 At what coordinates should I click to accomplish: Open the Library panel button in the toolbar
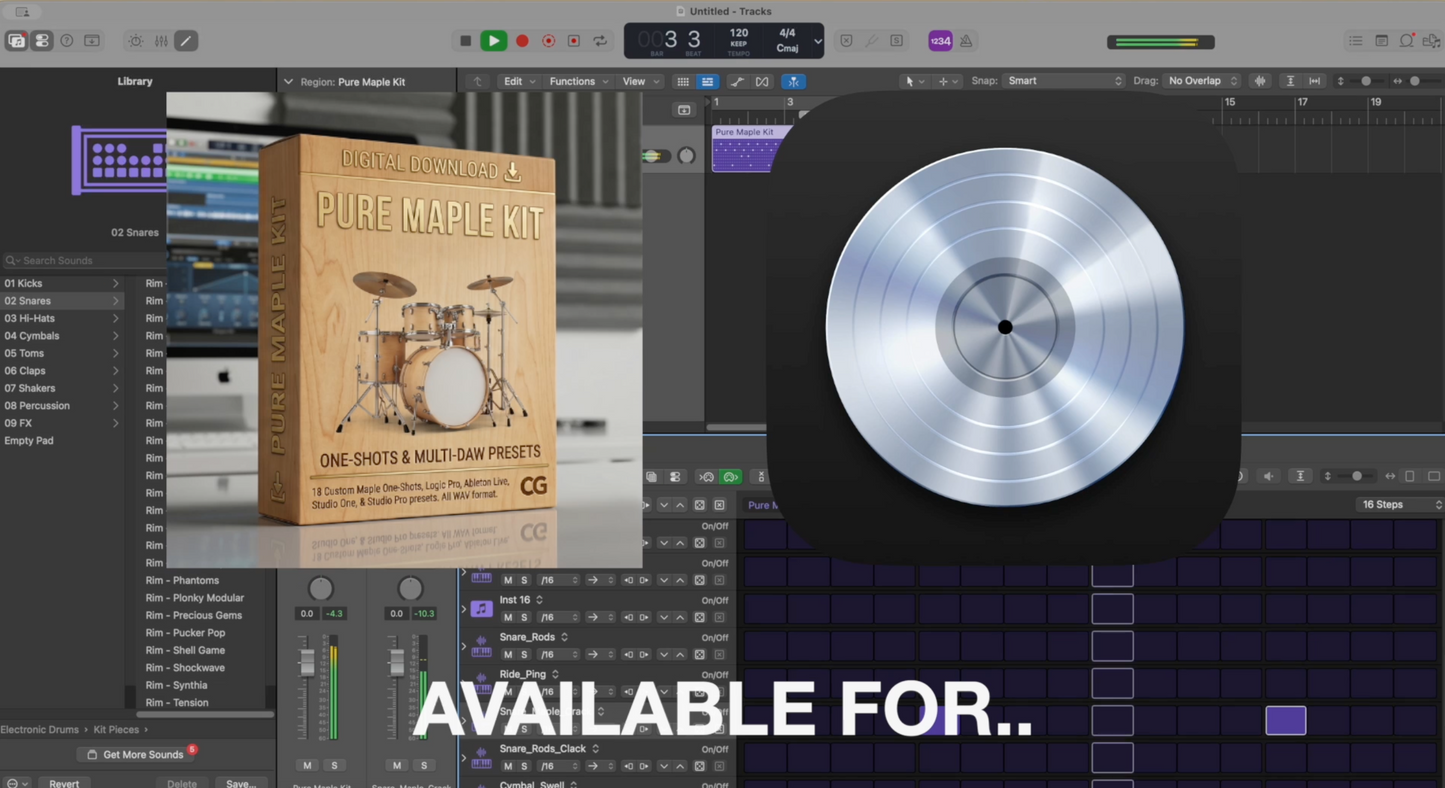(17, 41)
